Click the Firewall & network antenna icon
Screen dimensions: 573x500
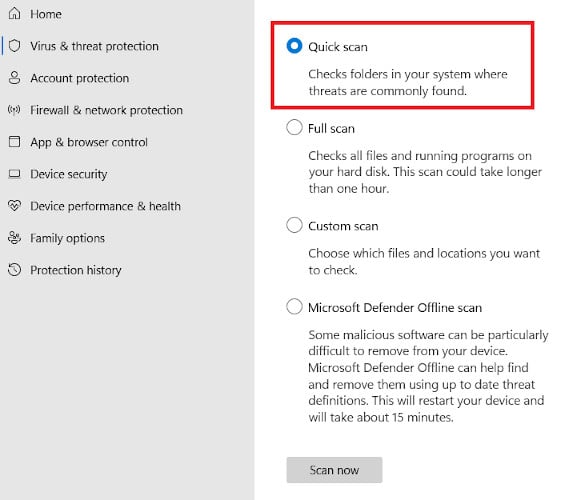click(15, 110)
